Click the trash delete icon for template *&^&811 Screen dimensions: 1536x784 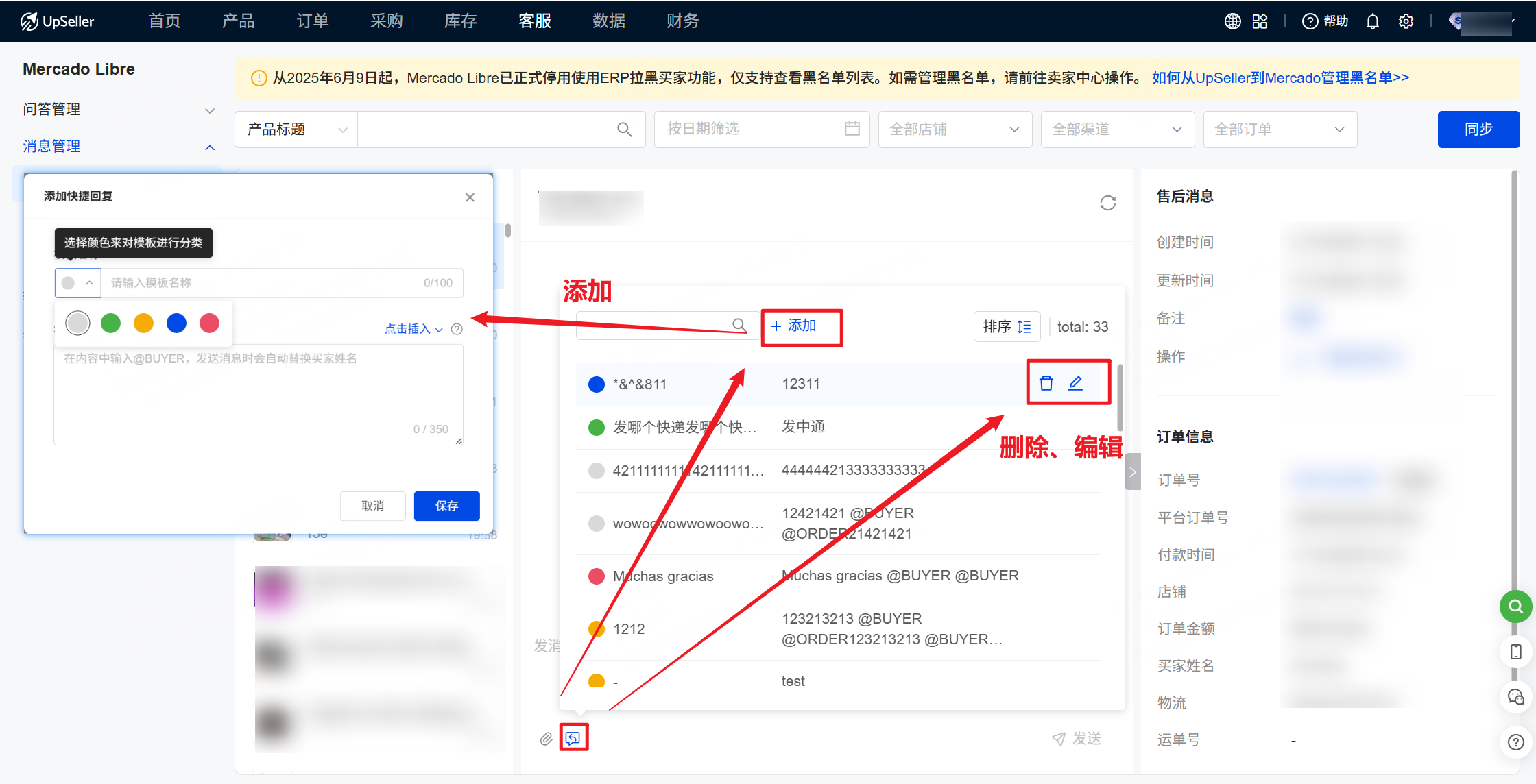(x=1046, y=383)
